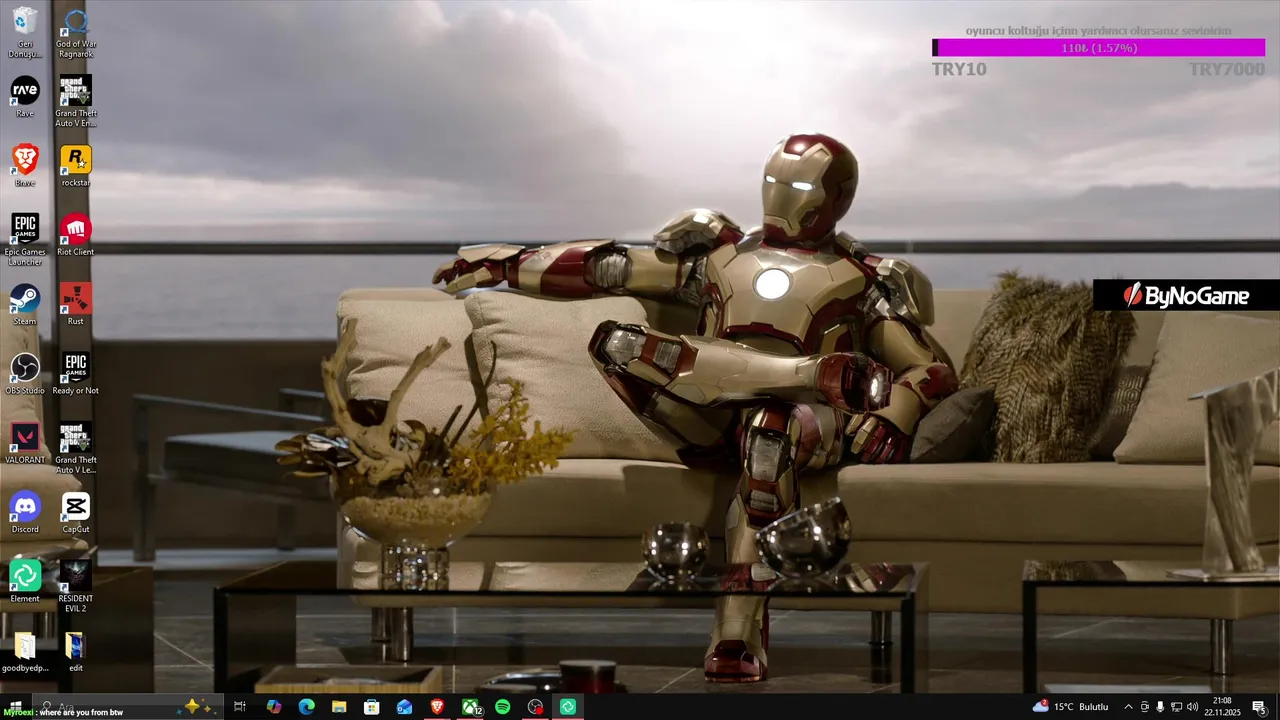
Task: Open File Explorer from the taskbar
Action: point(339,707)
